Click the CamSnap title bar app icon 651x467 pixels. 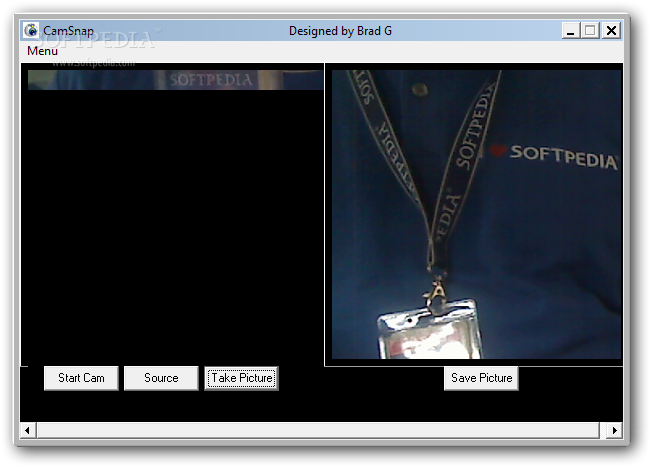(31, 30)
